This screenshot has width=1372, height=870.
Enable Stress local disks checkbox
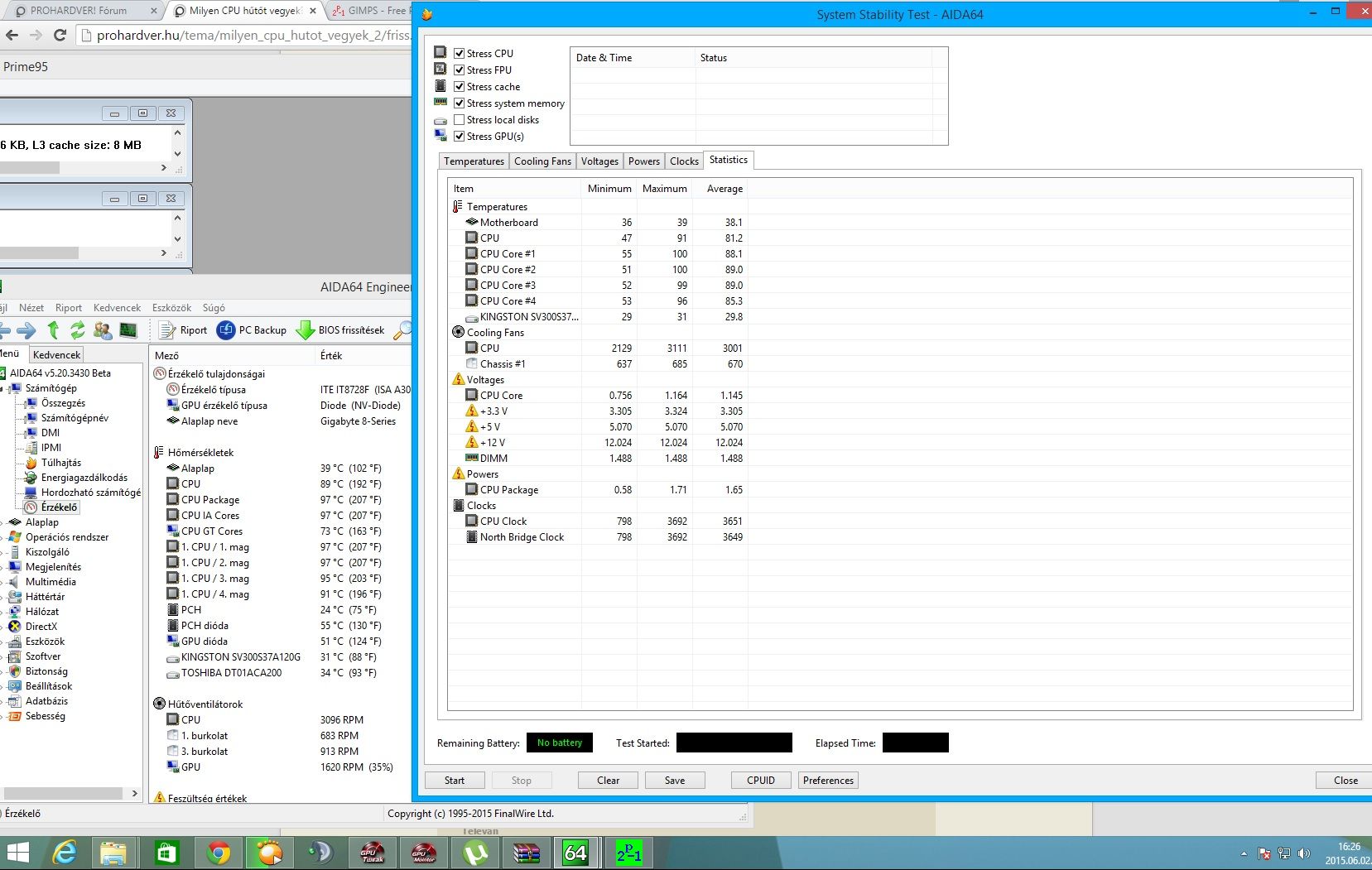tap(459, 119)
